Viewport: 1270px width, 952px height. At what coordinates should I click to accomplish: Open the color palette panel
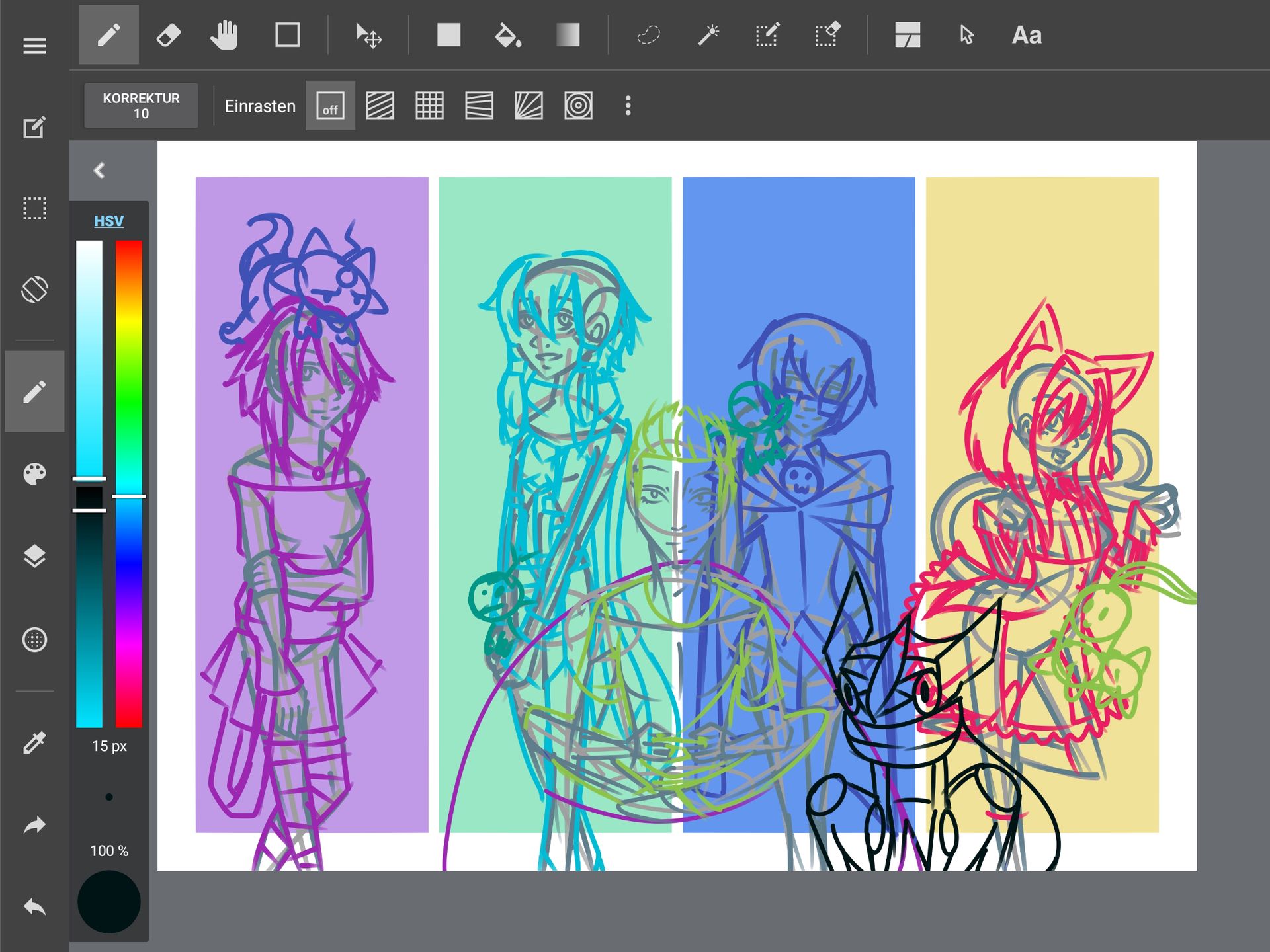pyautogui.click(x=34, y=473)
